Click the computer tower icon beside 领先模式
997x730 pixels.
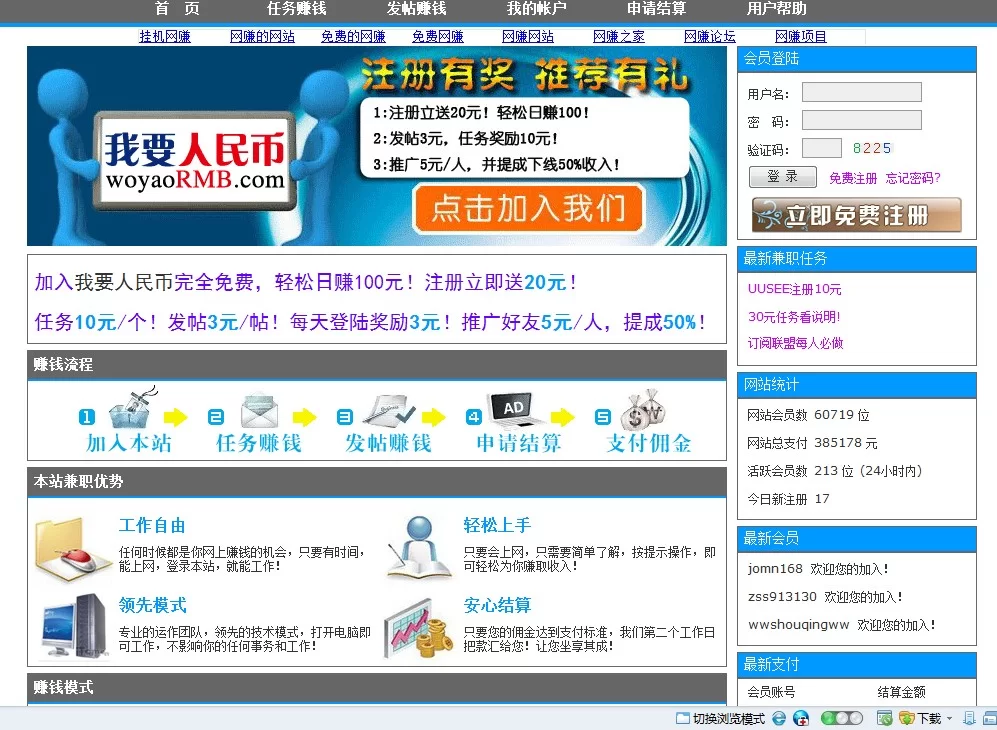(x=74, y=625)
